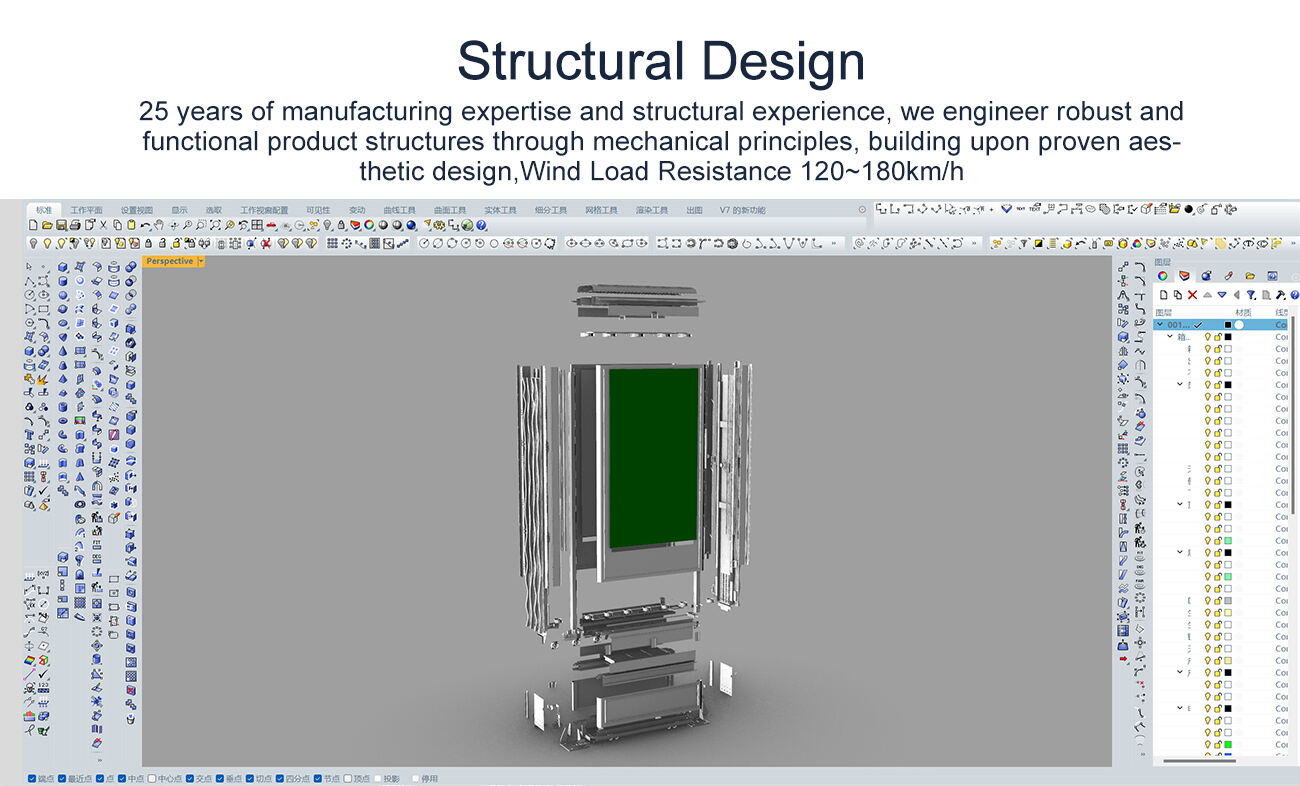Click the black color swatch of 001 layer
Screen dimensions: 1300x786
[1228, 325]
